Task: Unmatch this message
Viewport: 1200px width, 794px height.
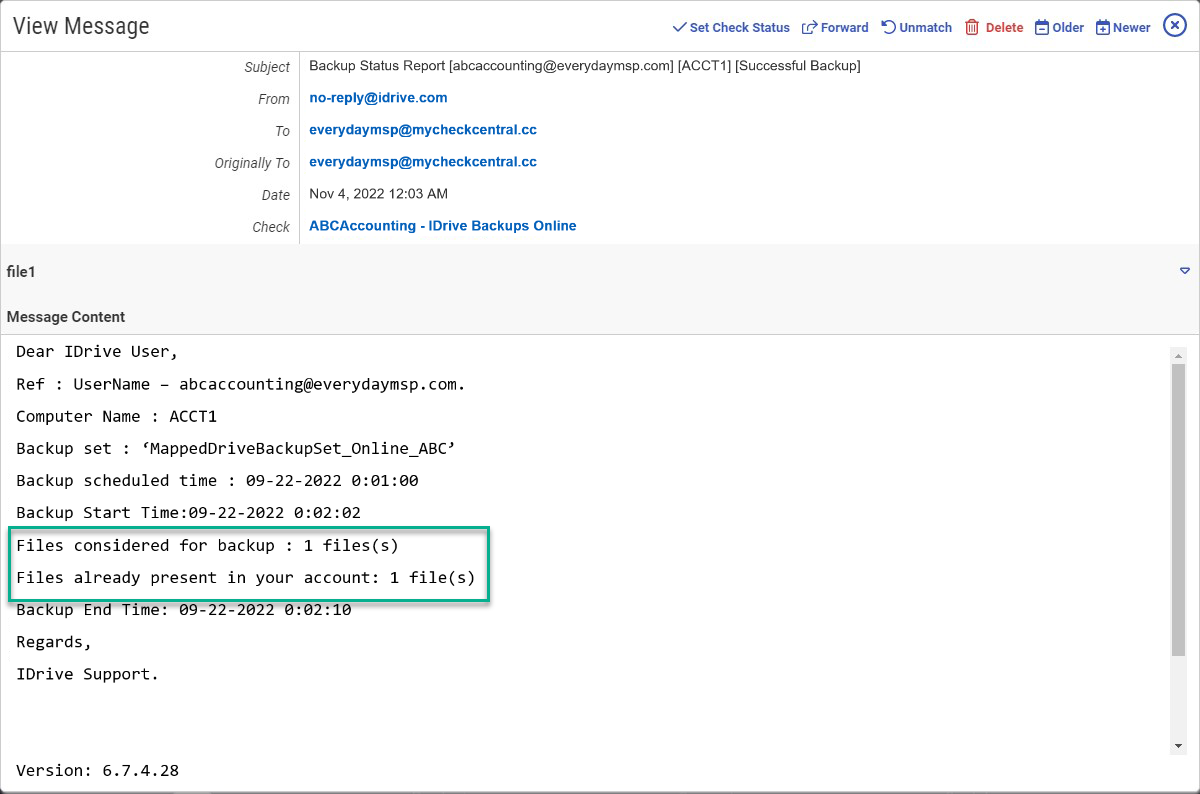Action: tap(923, 27)
